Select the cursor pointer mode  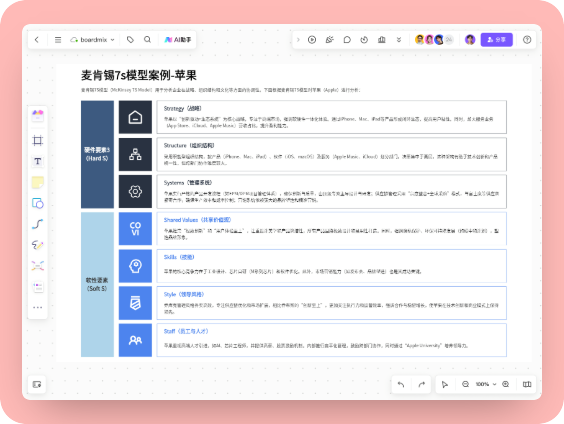click(445, 384)
